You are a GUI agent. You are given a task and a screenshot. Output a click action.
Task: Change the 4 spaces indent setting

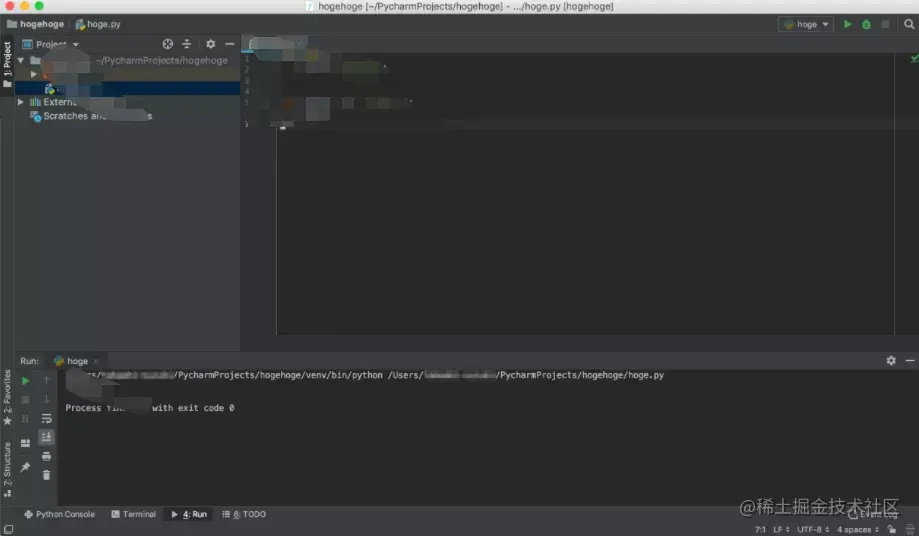[857, 530]
